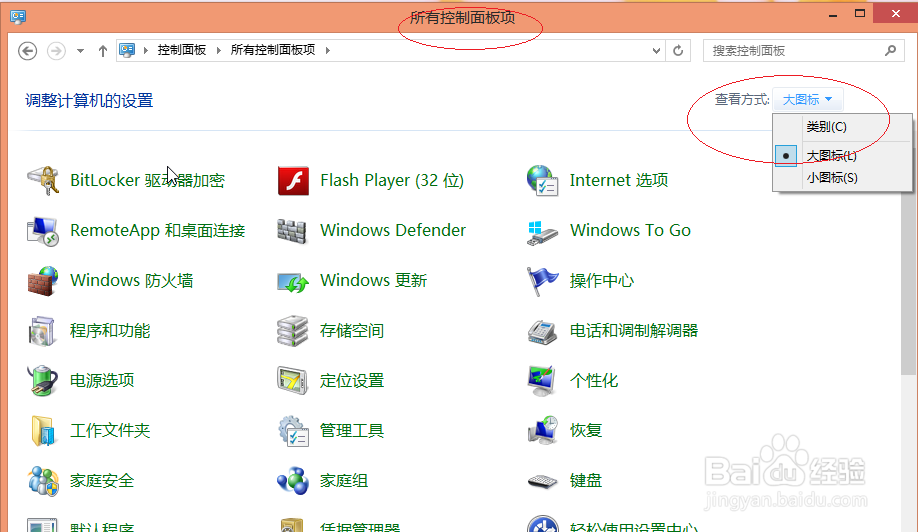Image resolution: width=918 pixels, height=532 pixels.
Task: Open BitLocker 驱动器加密 link
Action: 148,180
